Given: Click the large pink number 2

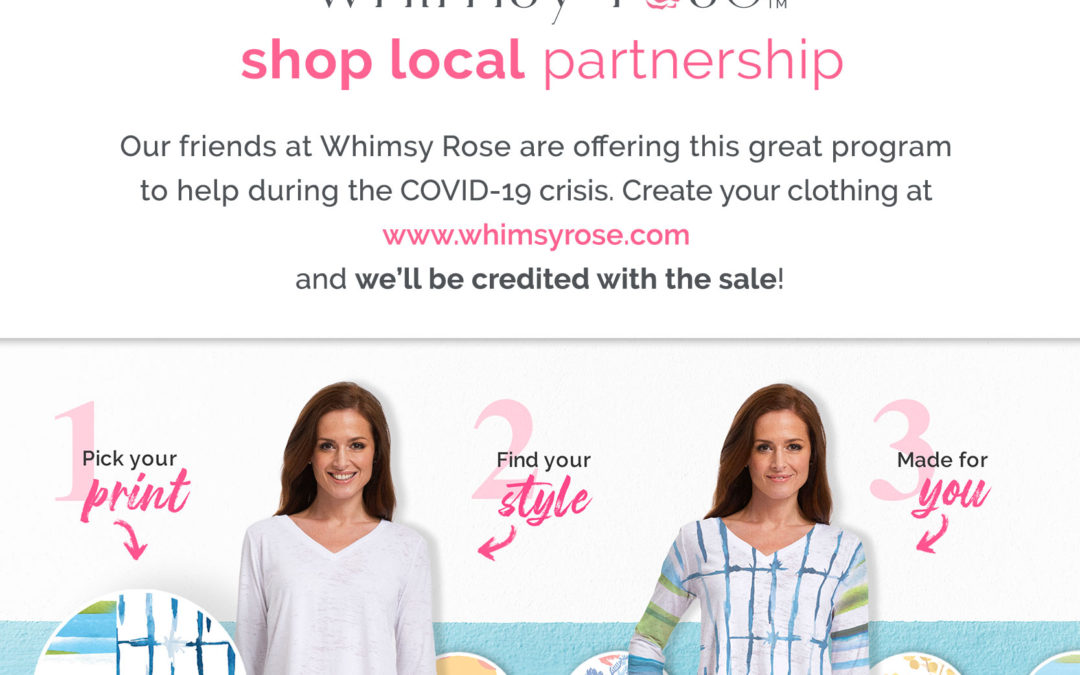Looking at the screenshot, I should tap(503, 449).
